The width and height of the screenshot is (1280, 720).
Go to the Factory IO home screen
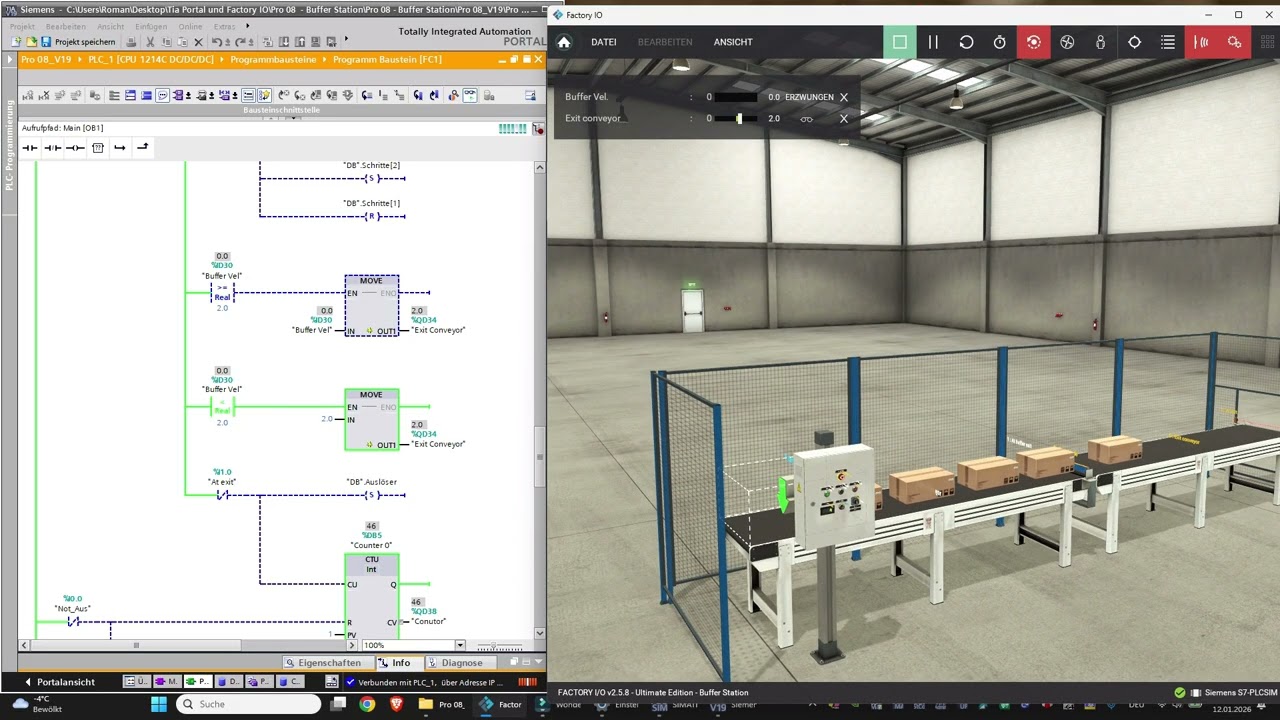(564, 42)
